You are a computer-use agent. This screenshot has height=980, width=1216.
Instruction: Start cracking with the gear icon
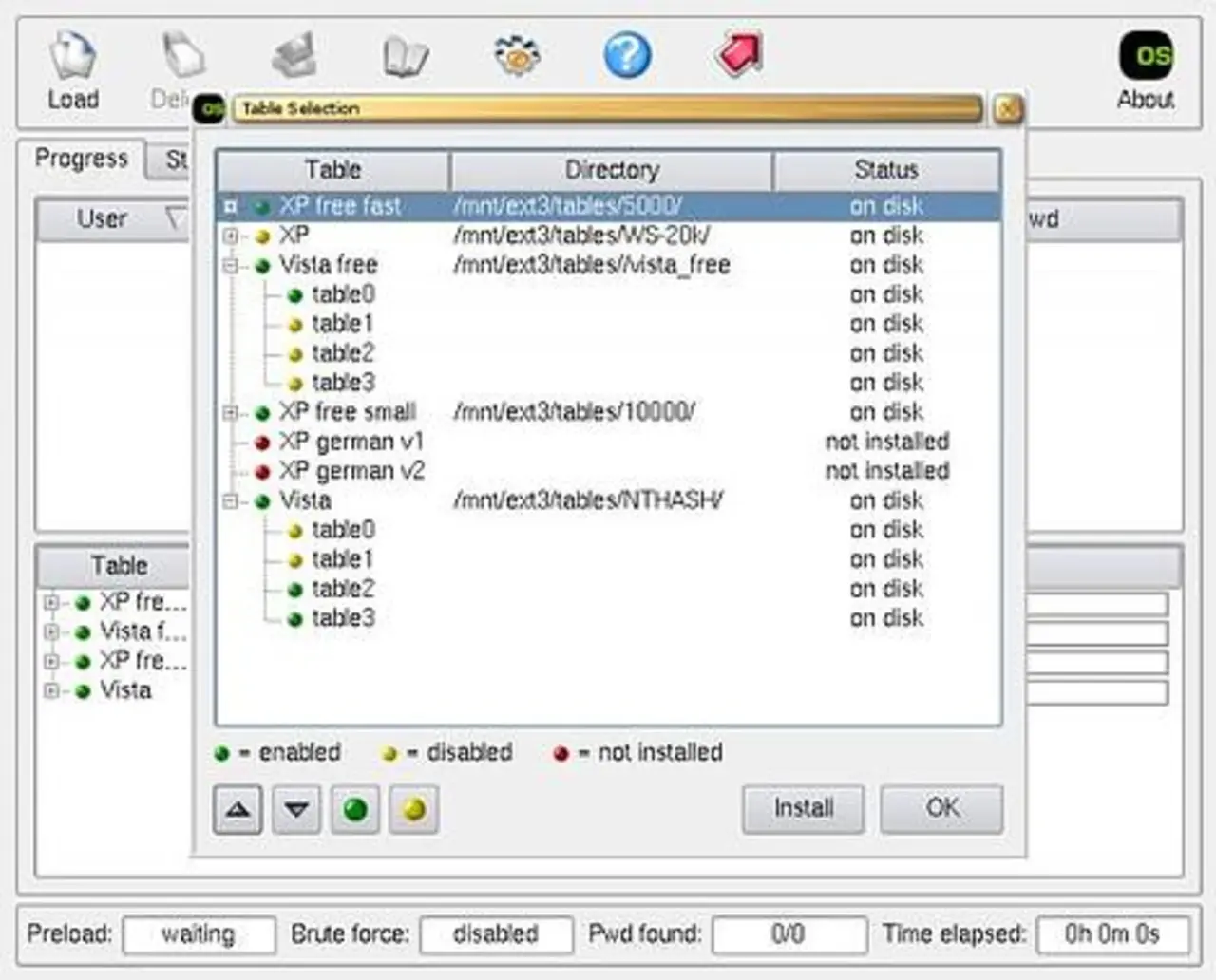point(517,55)
